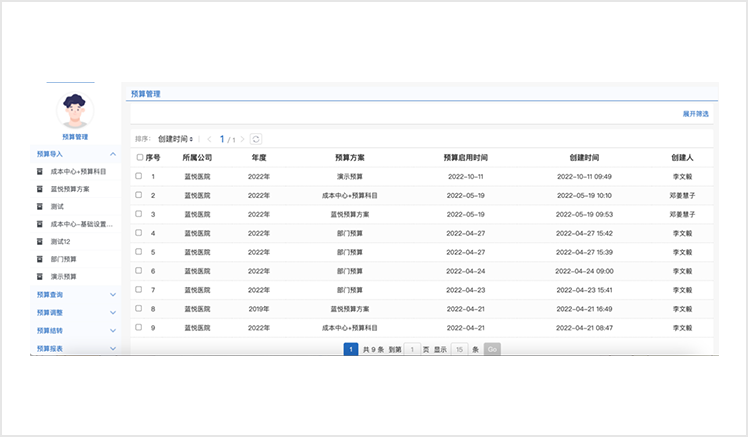Open the 预算管理 tab at top
This screenshot has width=748, height=437.
point(146,93)
